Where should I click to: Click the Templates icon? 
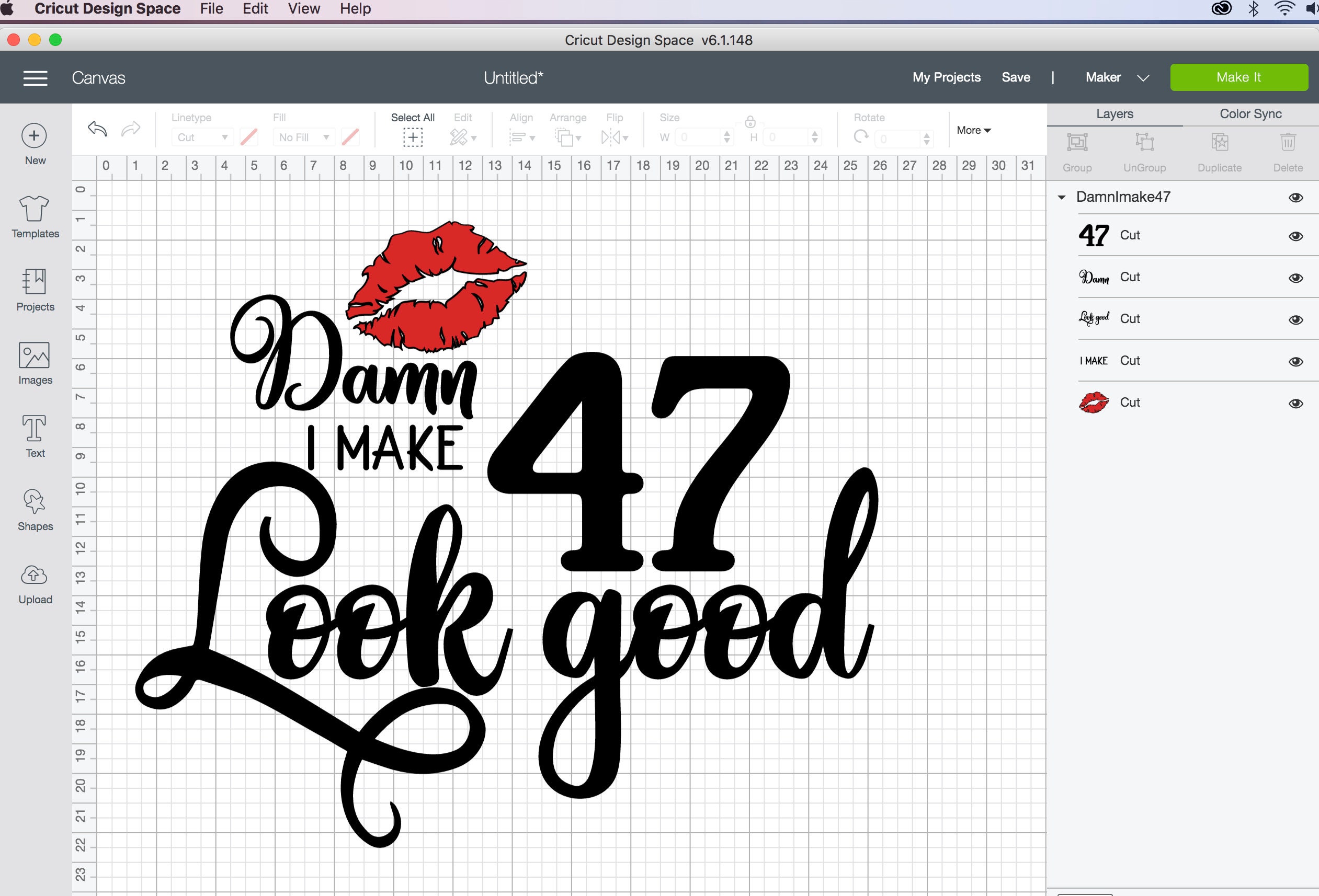(x=35, y=215)
